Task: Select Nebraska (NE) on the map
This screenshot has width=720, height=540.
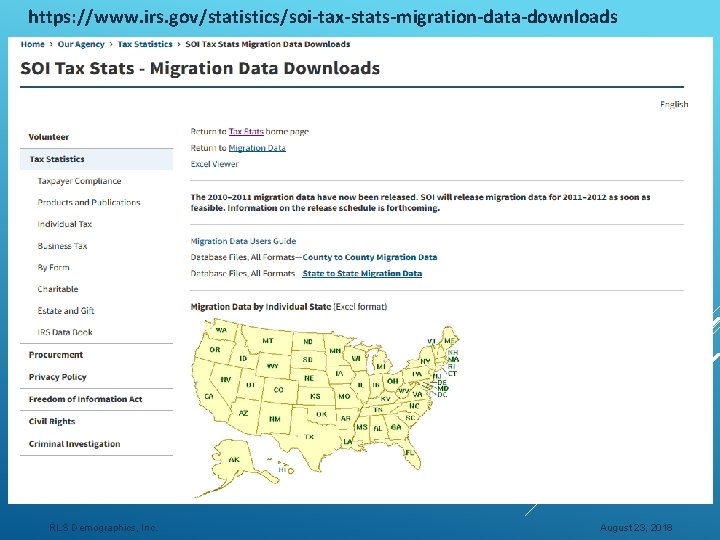Action: click(x=309, y=378)
